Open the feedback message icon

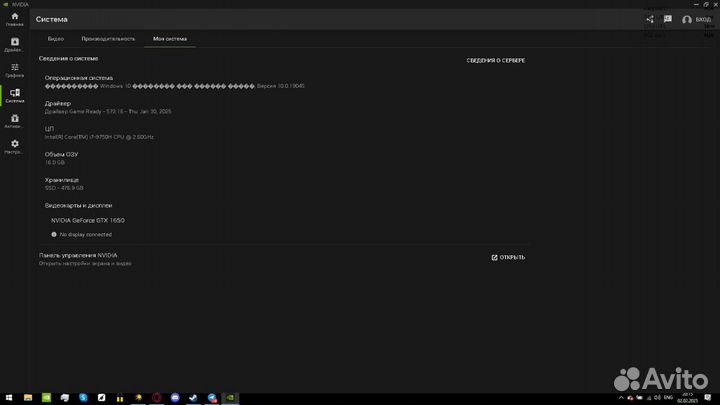[x=667, y=19]
